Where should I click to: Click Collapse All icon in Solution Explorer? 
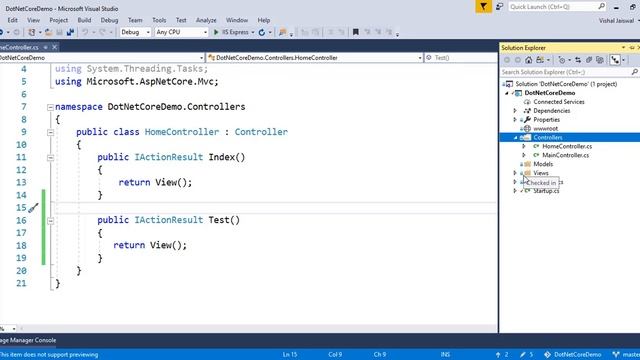[589, 60]
